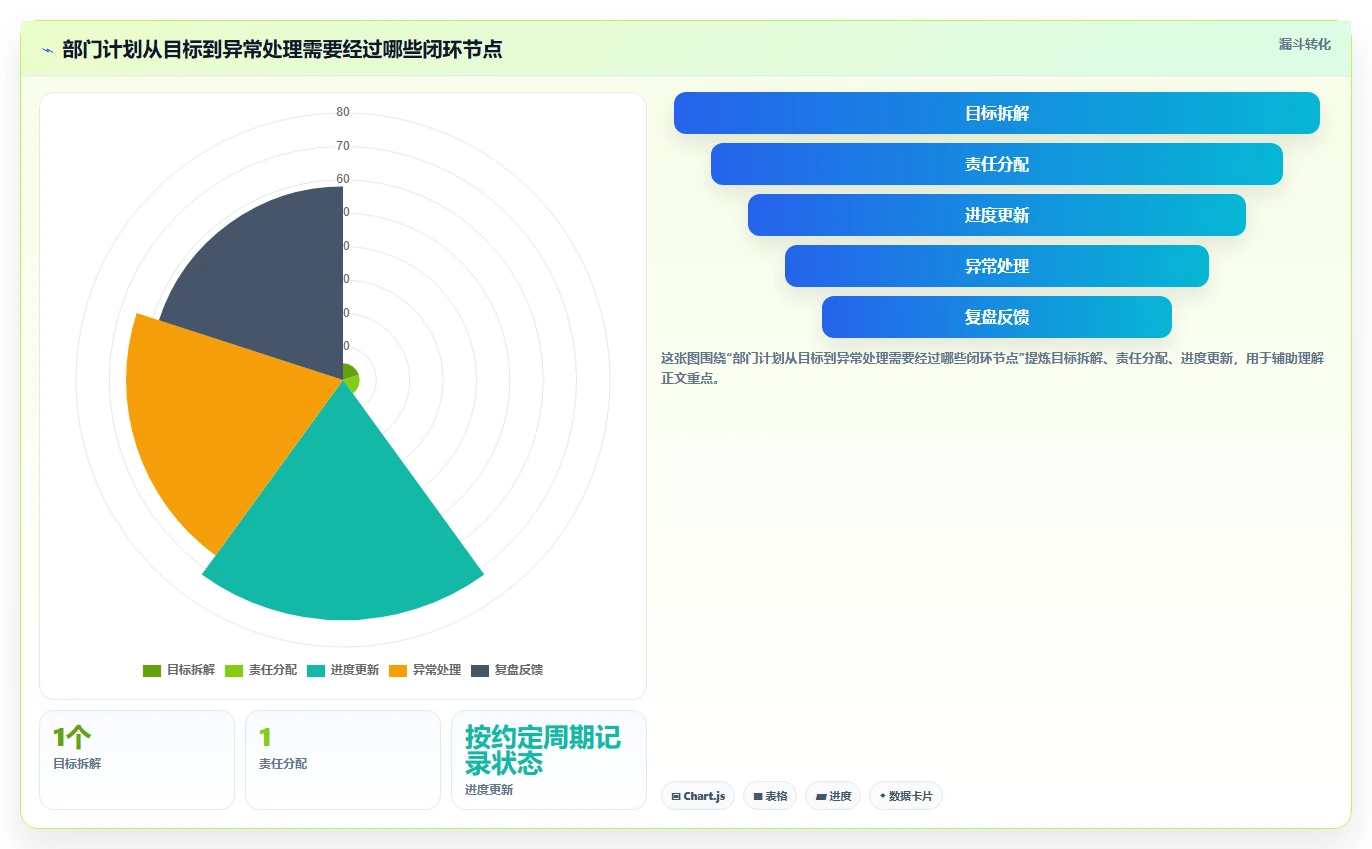Select the 复盘反馈 funnel bar
Viewport: 1372px width, 849px height.
(997, 317)
